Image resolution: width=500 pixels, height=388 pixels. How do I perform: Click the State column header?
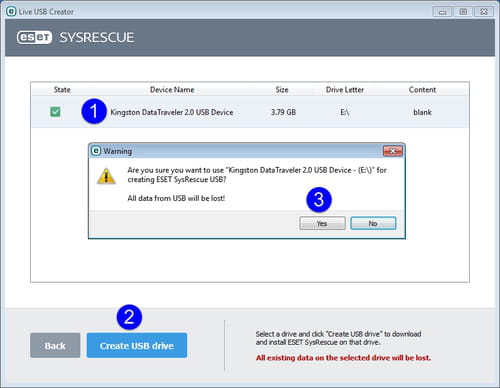(x=62, y=90)
